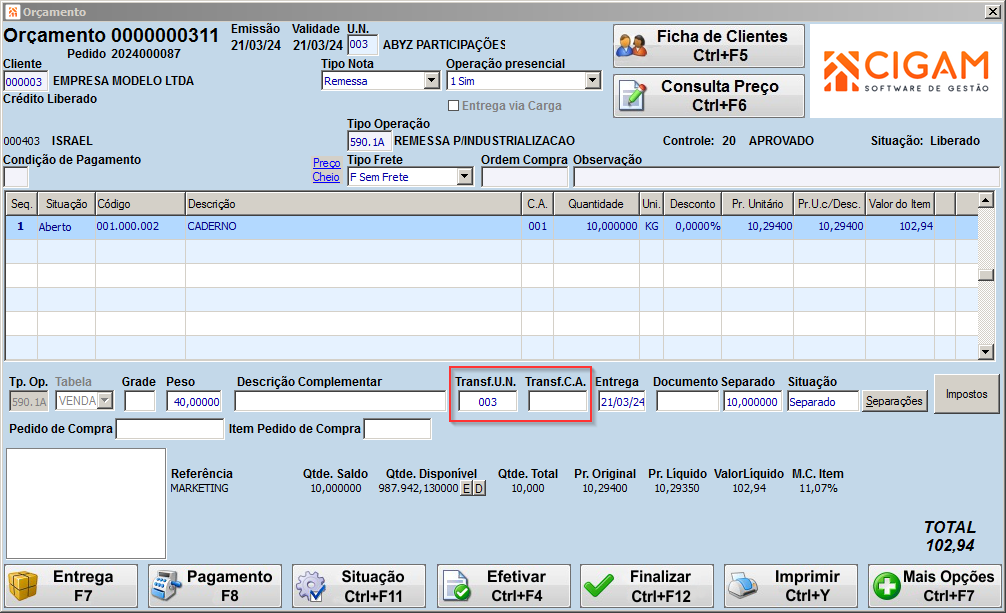
Task: Click the Impostos button
Action: tap(966, 394)
